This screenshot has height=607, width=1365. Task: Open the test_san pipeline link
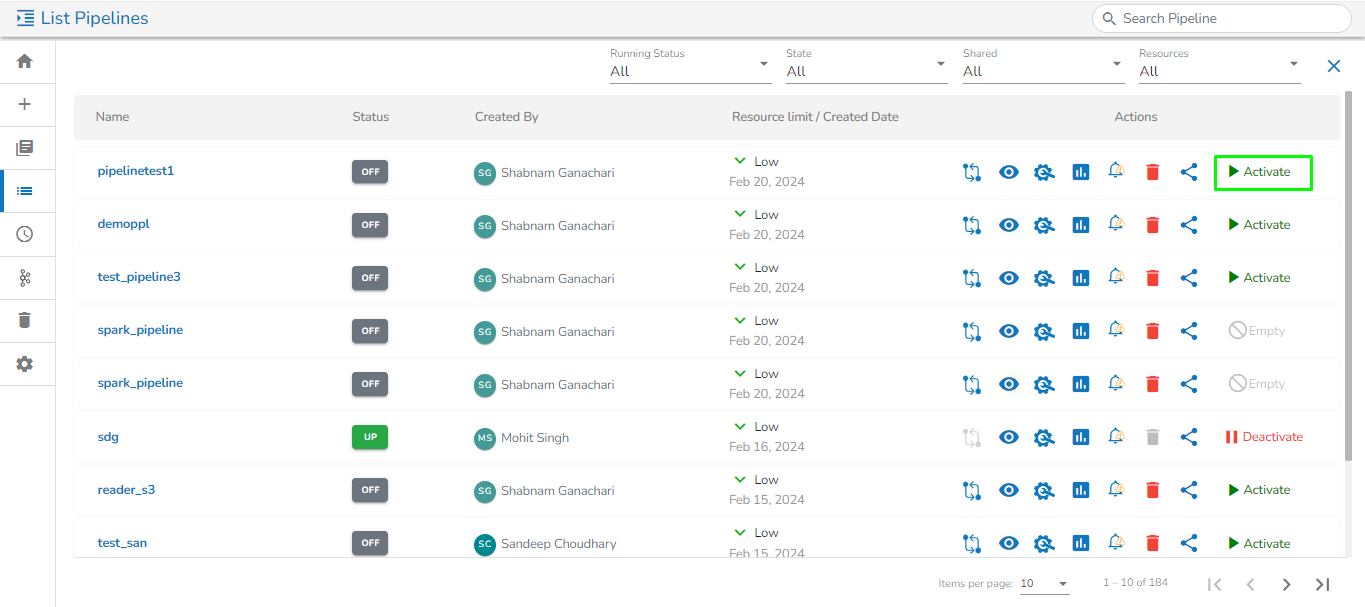[x=122, y=543]
